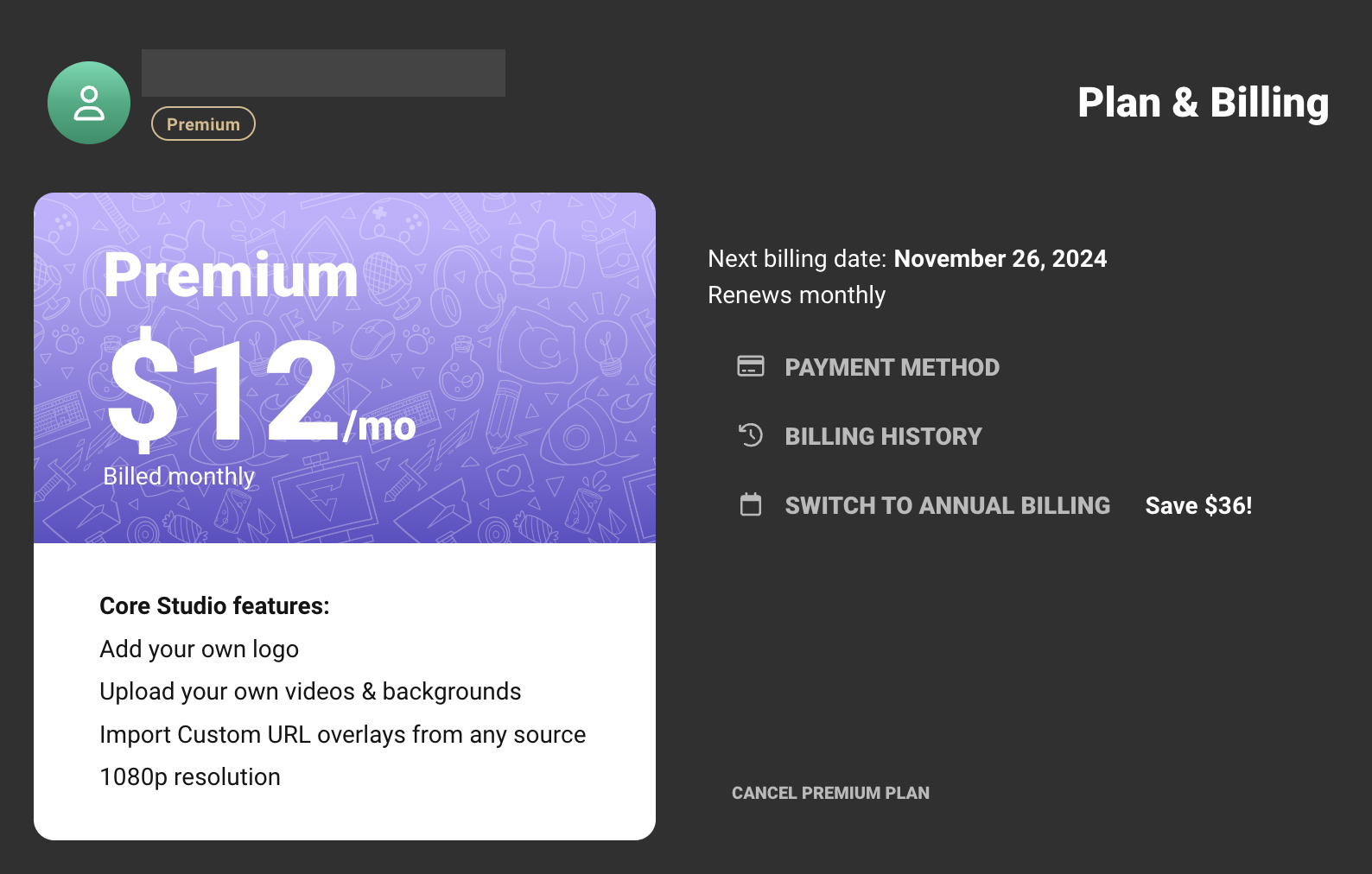Click the 1080p resolution feature
Viewport: 1372px width, 874px height.
click(190, 776)
